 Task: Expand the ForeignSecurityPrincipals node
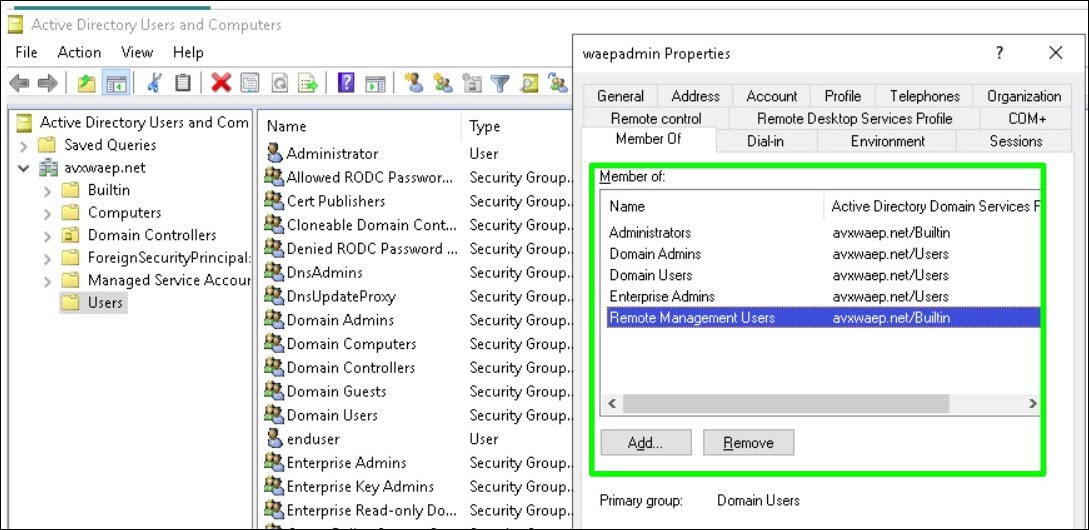(47, 259)
